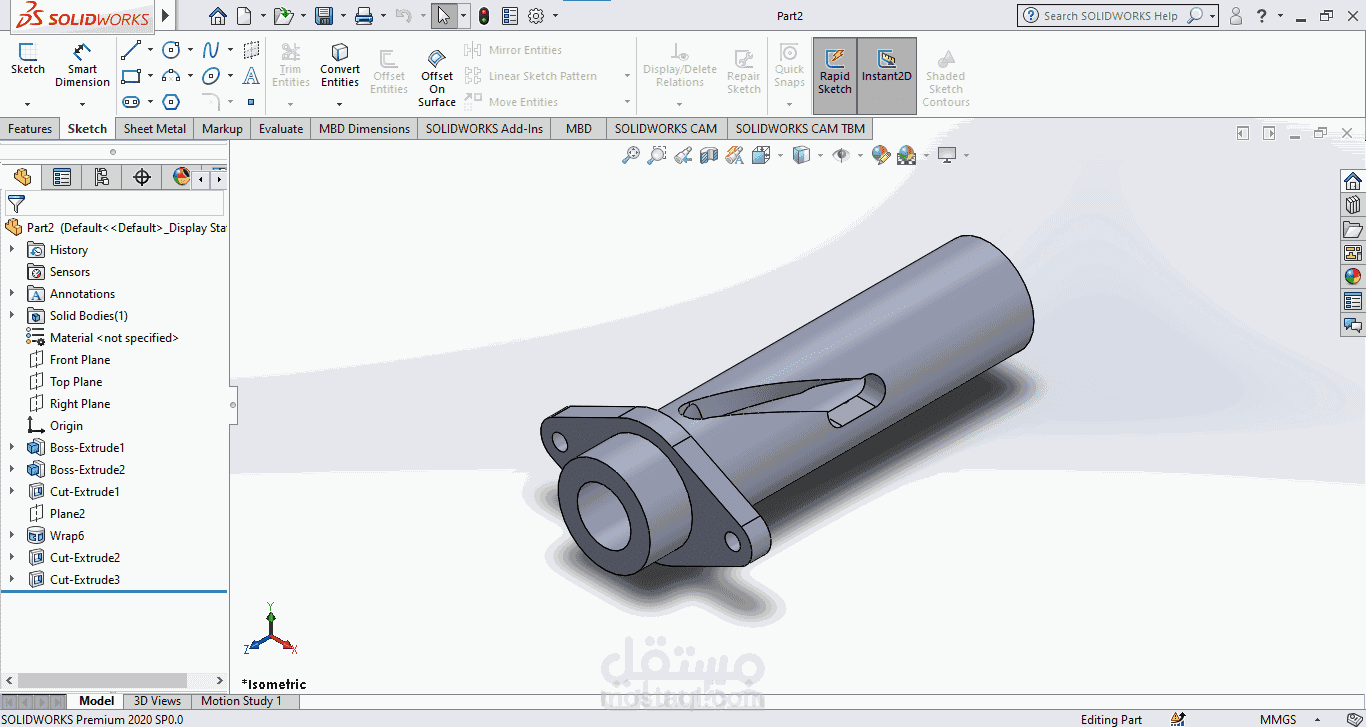The image size is (1366, 727).
Task: Switch to Motion Study 1 tab
Action: click(241, 701)
